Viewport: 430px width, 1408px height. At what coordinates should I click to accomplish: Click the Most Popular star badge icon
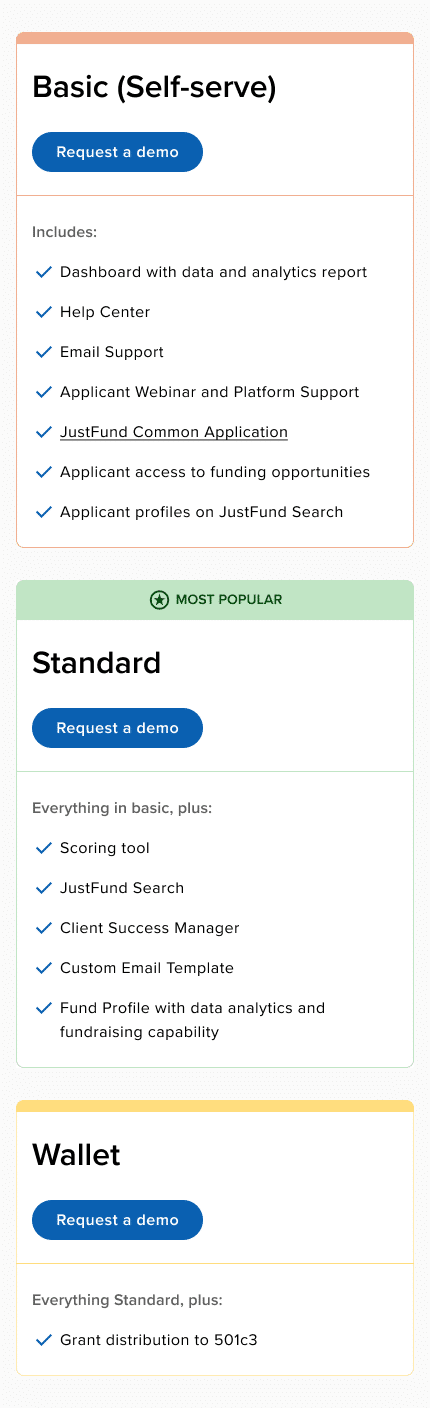pyautogui.click(x=159, y=600)
